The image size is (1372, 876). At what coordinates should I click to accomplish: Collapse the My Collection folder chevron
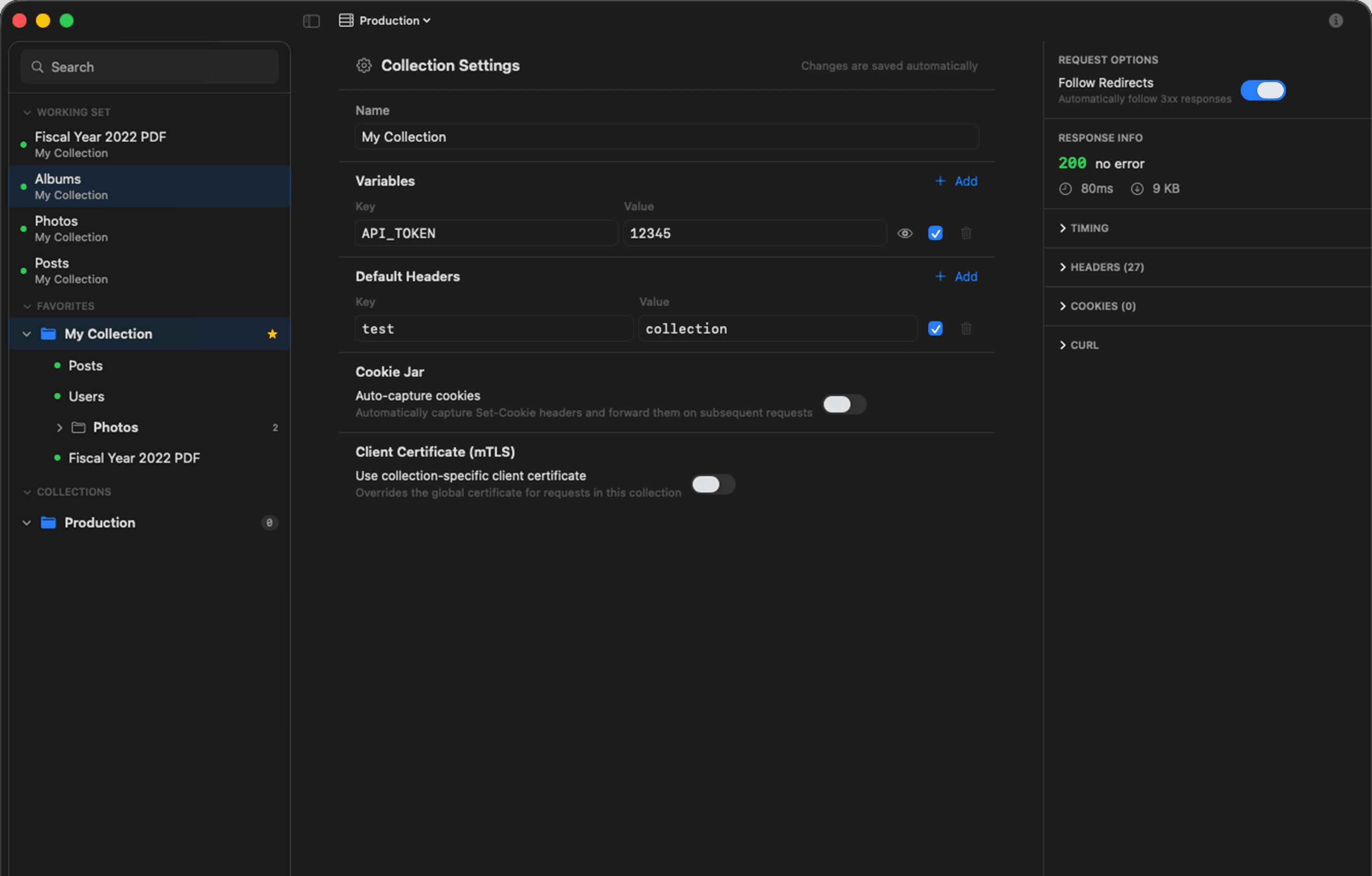[x=27, y=334]
